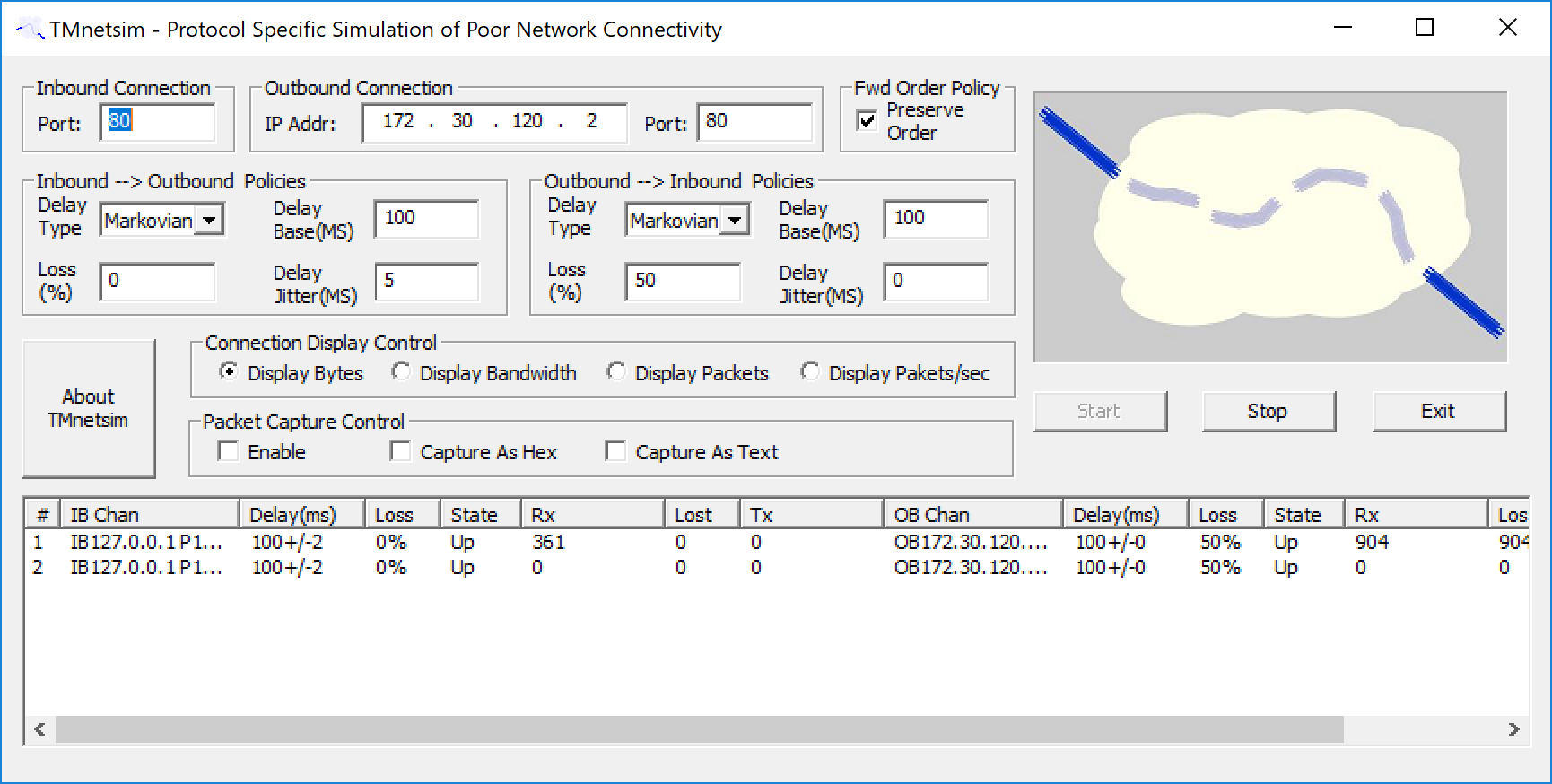Check Capture As Hex option
This screenshot has width=1552, height=784.
click(401, 451)
